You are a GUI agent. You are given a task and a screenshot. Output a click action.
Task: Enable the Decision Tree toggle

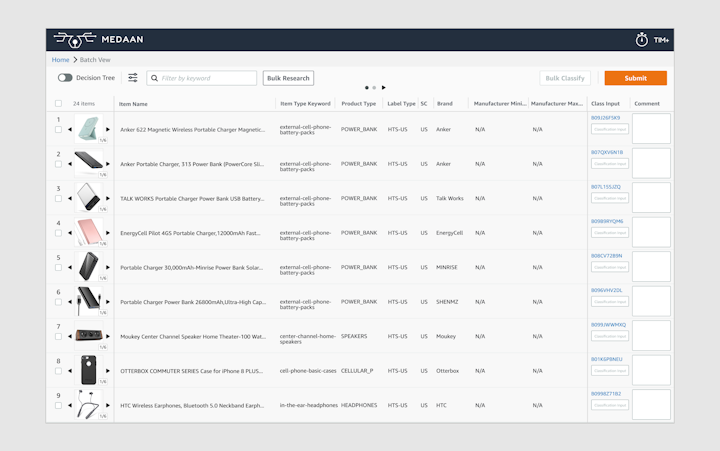65,78
